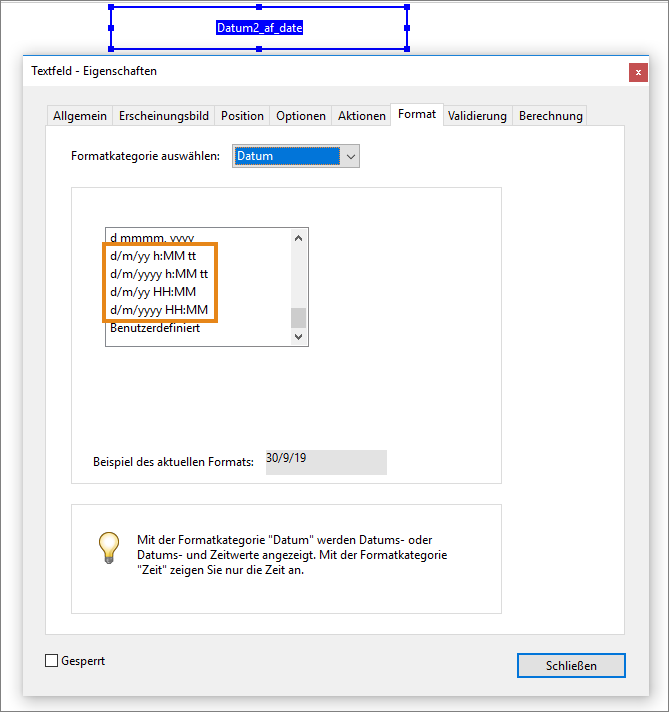Go to the Position tab
Image resolution: width=669 pixels, height=712 pixels.
click(242, 116)
